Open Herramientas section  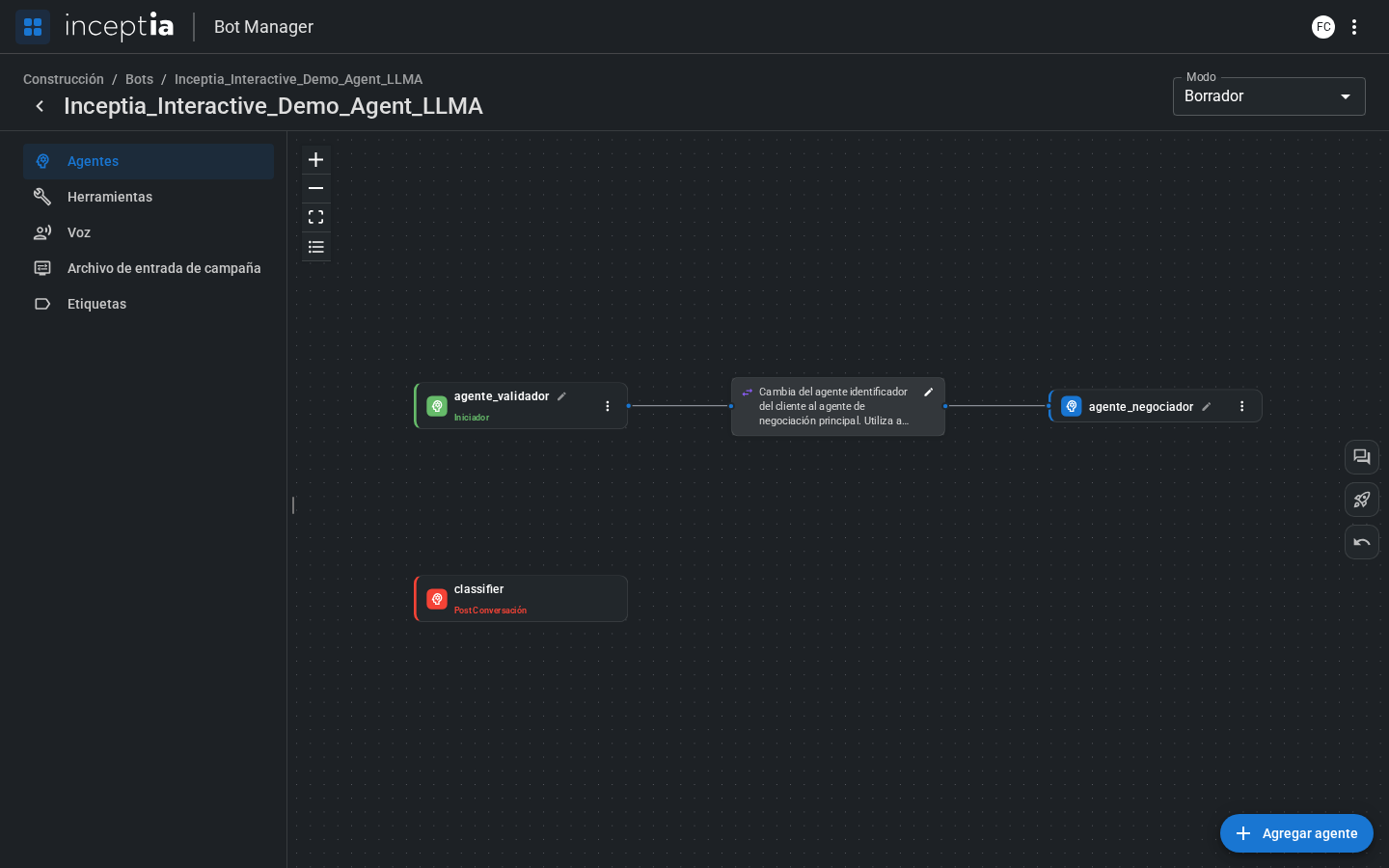[149, 197]
